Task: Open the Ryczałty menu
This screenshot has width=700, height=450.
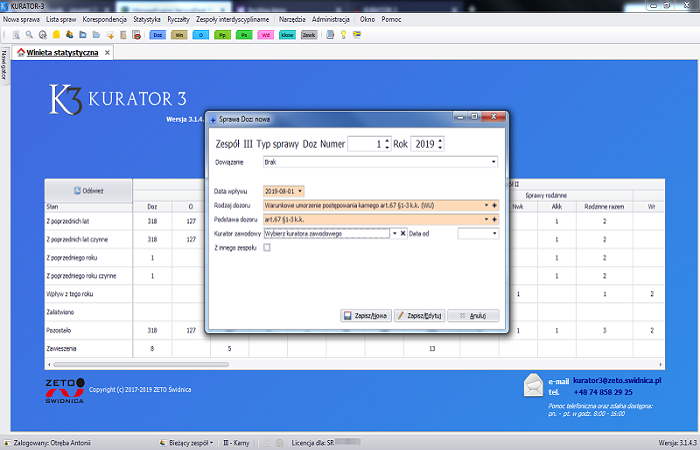Action: pyautogui.click(x=178, y=19)
